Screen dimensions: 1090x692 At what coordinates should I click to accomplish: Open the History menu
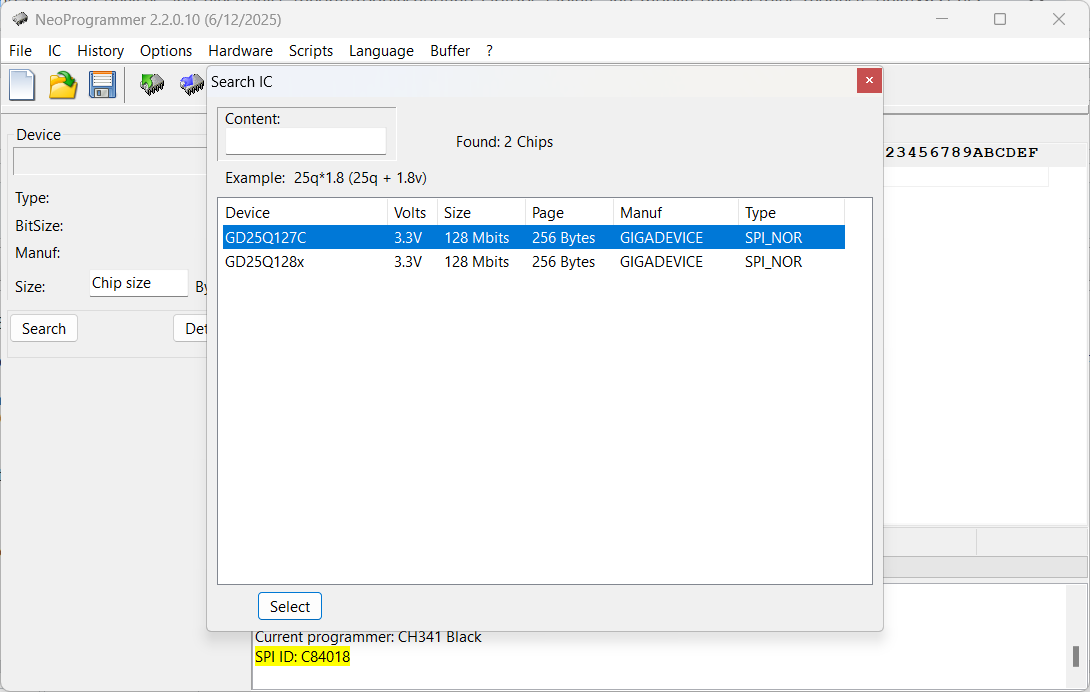(x=100, y=51)
